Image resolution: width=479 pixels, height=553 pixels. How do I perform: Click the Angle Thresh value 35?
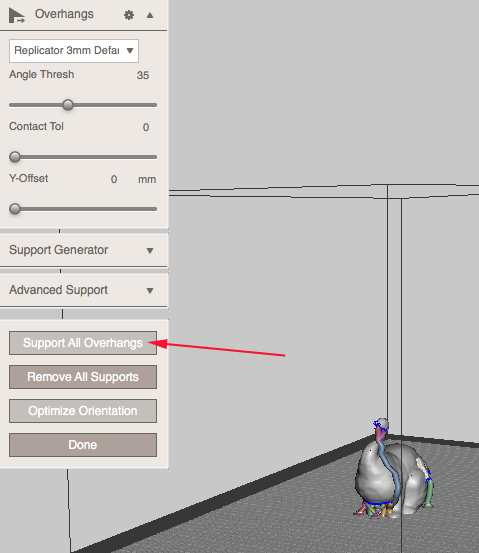[x=143, y=75]
